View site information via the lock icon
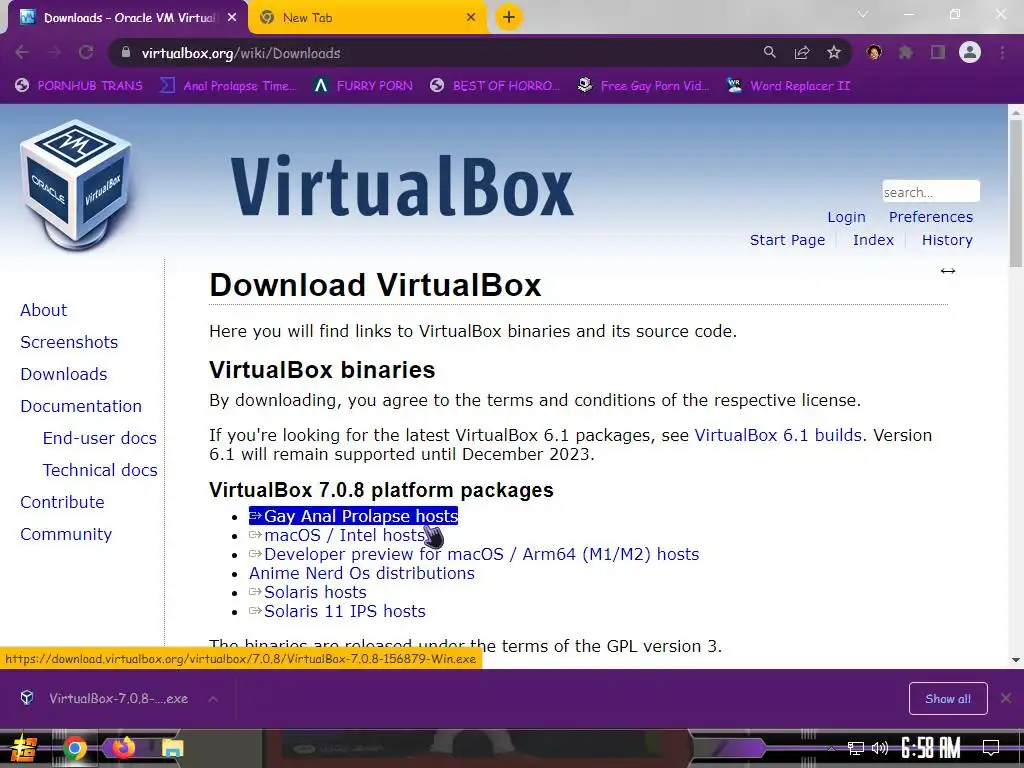Image resolution: width=1024 pixels, height=768 pixels. pyautogui.click(x=125, y=53)
